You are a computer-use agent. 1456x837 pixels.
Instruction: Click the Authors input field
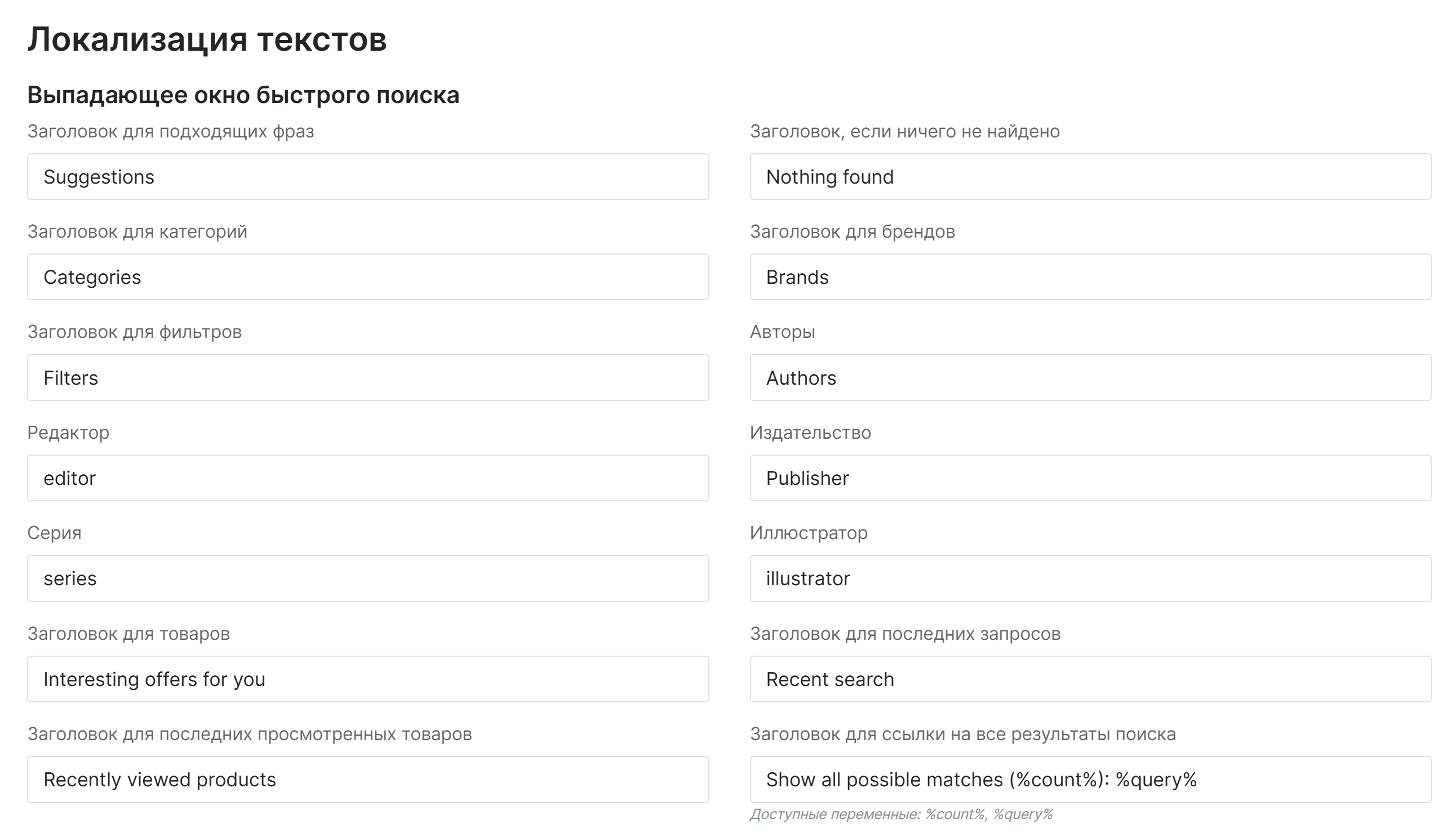click(x=1090, y=378)
